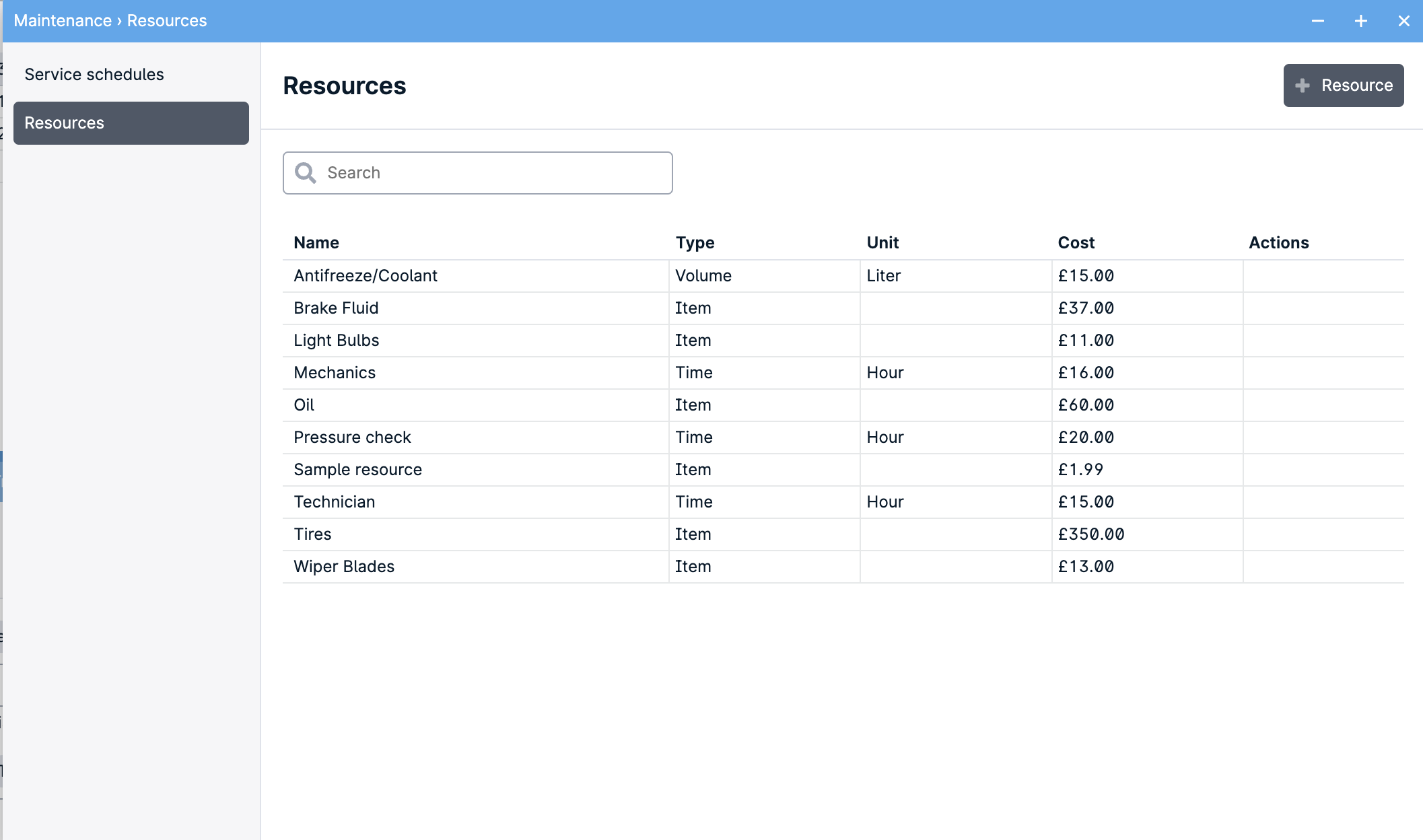
Task: Click the search magnifier icon
Action: [306, 173]
